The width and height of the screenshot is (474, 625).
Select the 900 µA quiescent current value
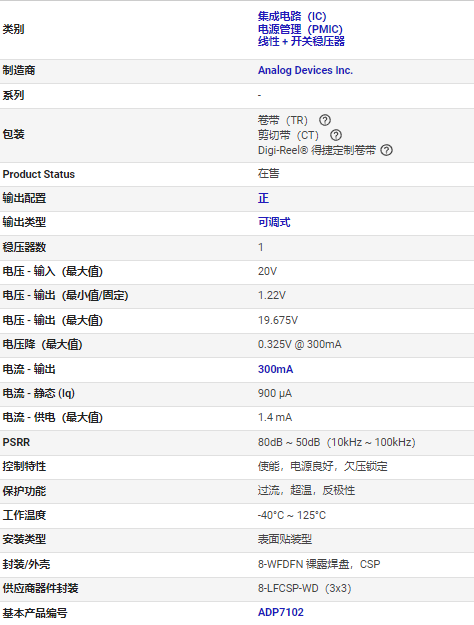[275, 393]
